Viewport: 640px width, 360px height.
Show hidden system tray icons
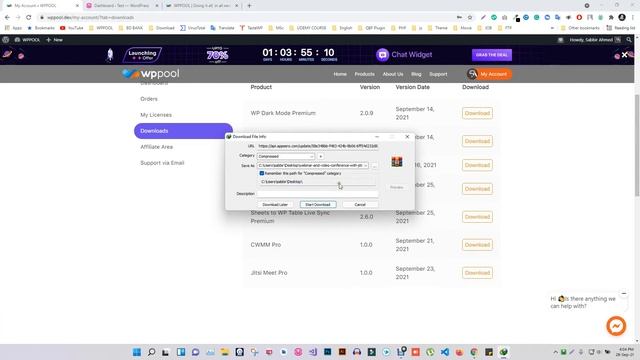tap(556, 352)
